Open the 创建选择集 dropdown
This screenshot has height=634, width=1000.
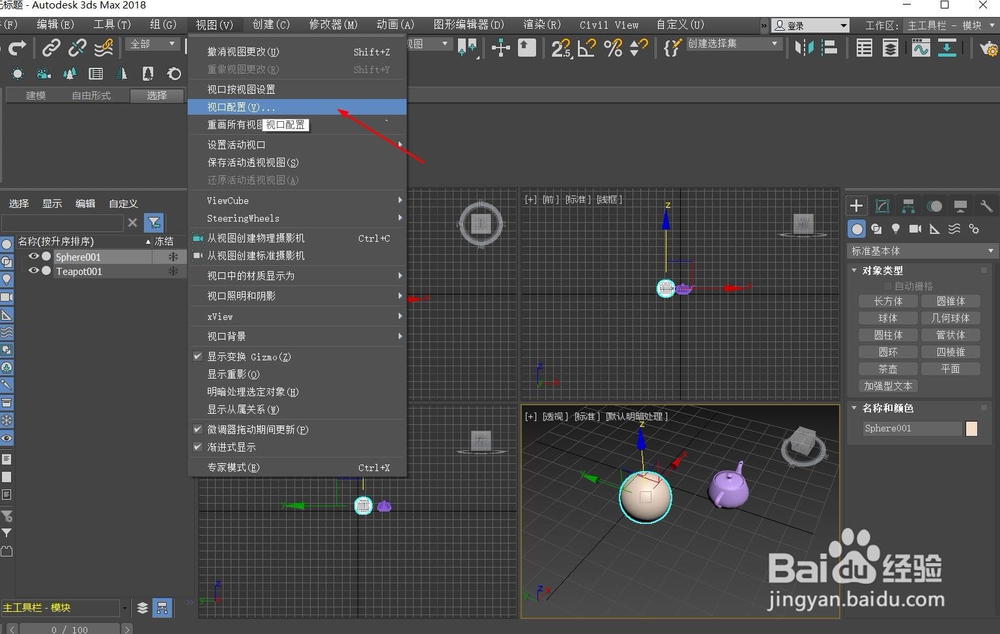click(733, 43)
